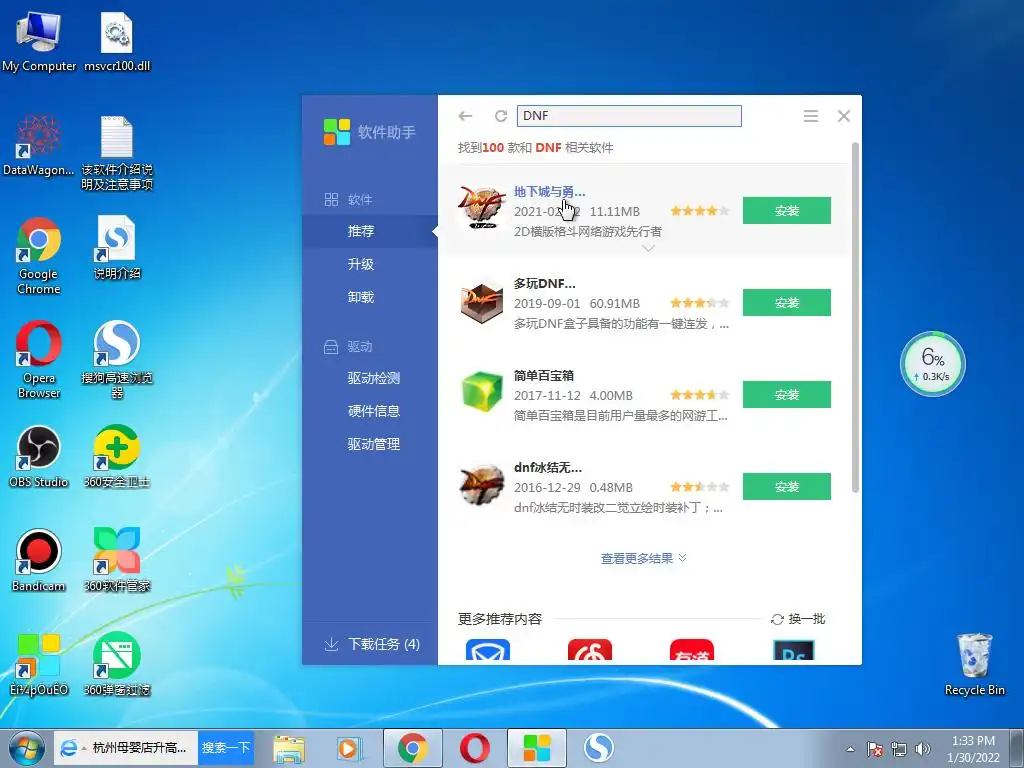Click the 6% speed floating widget
This screenshot has width=1024, height=768.
[x=933, y=364]
